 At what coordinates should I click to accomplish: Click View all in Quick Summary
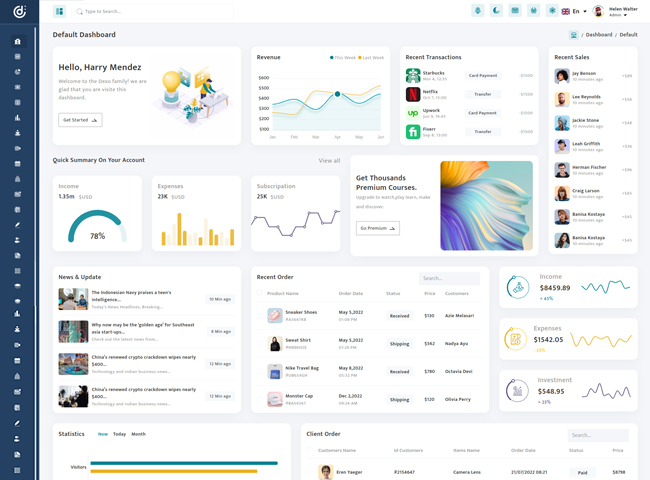(x=329, y=160)
